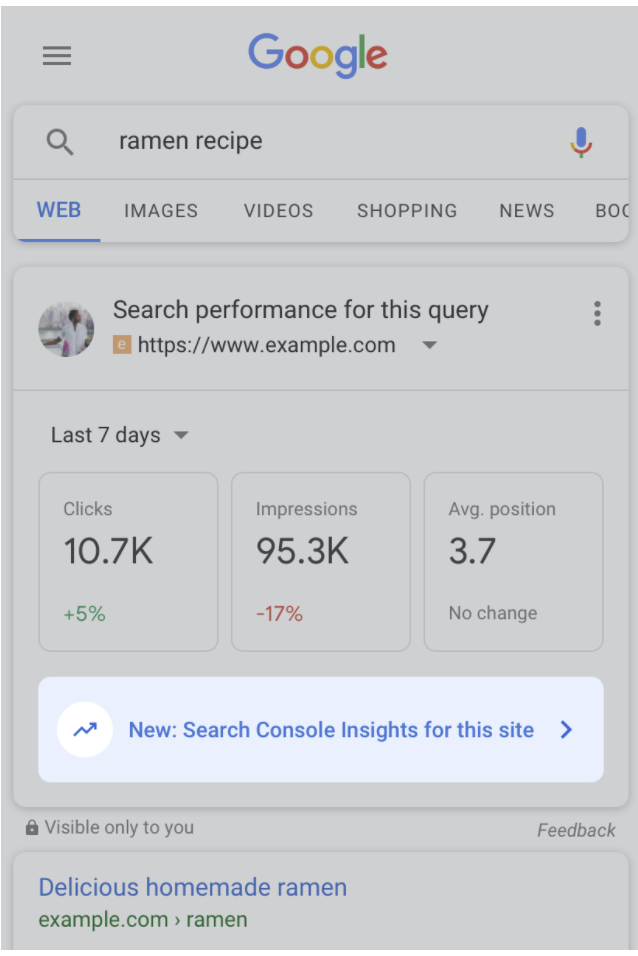The width and height of the screenshot is (638, 956).
Task: Select the Impressions metric card showing 95.3K
Action: [x=320, y=561]
